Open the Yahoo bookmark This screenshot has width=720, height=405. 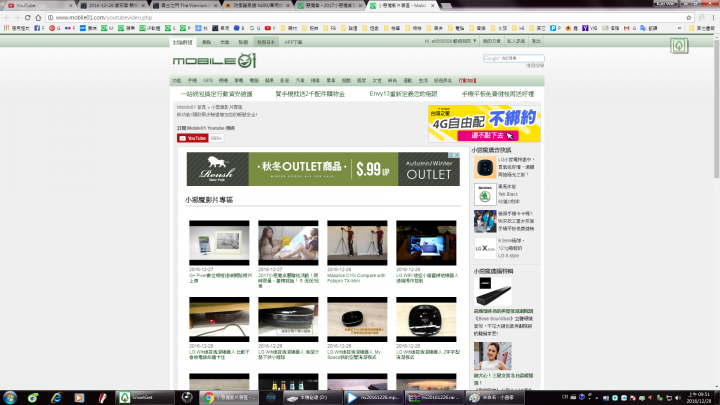click(589, 28)
